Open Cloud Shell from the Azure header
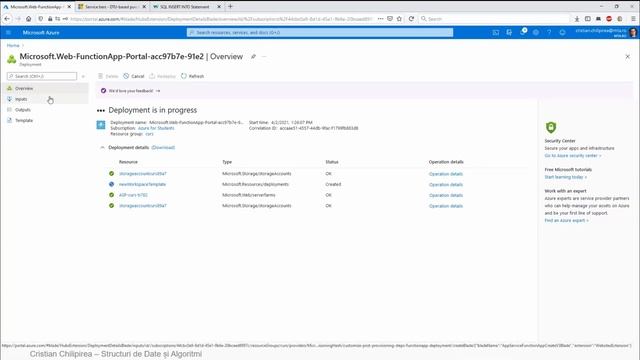 [496, 32]
